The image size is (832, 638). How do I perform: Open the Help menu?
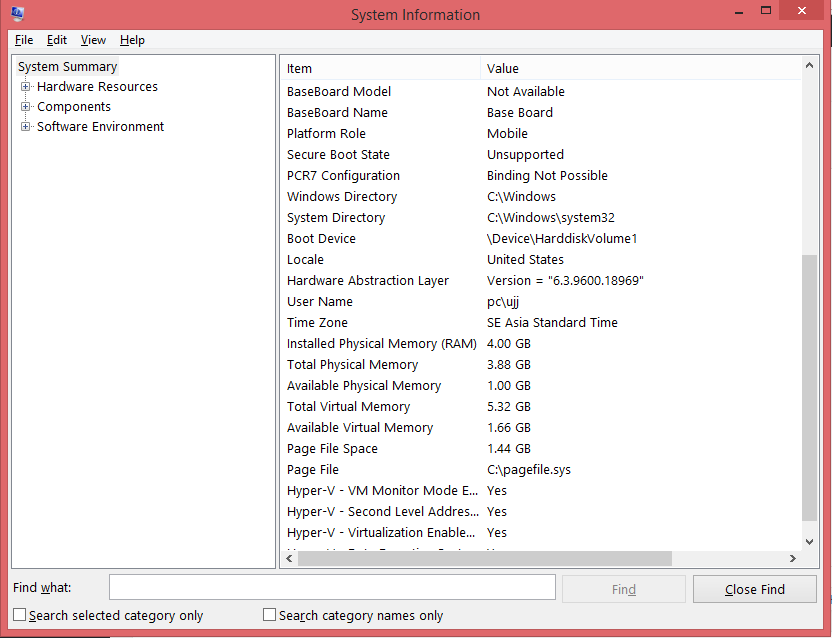point(132,40)
